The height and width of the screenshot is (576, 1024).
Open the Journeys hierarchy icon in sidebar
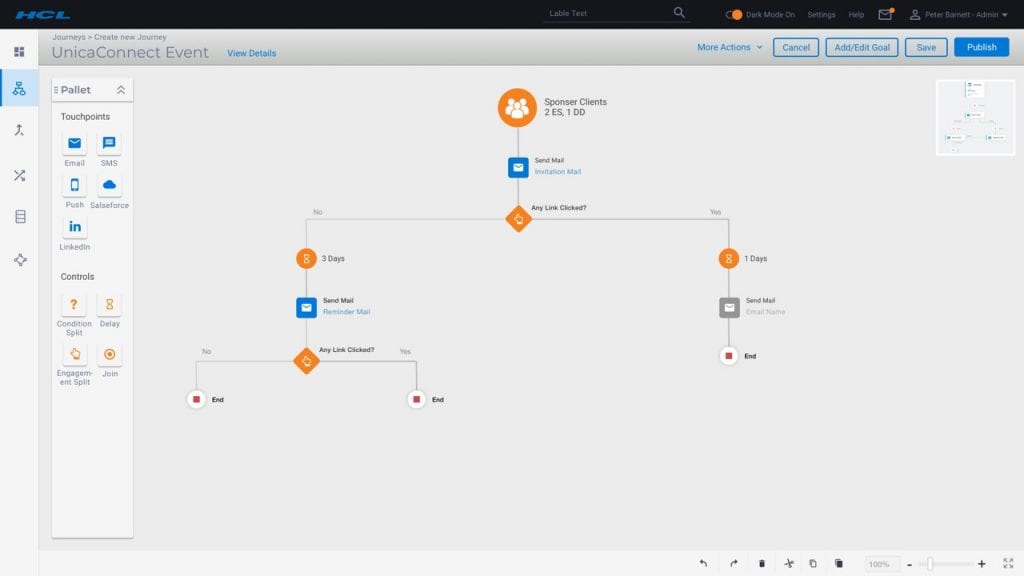pos(19,89)
